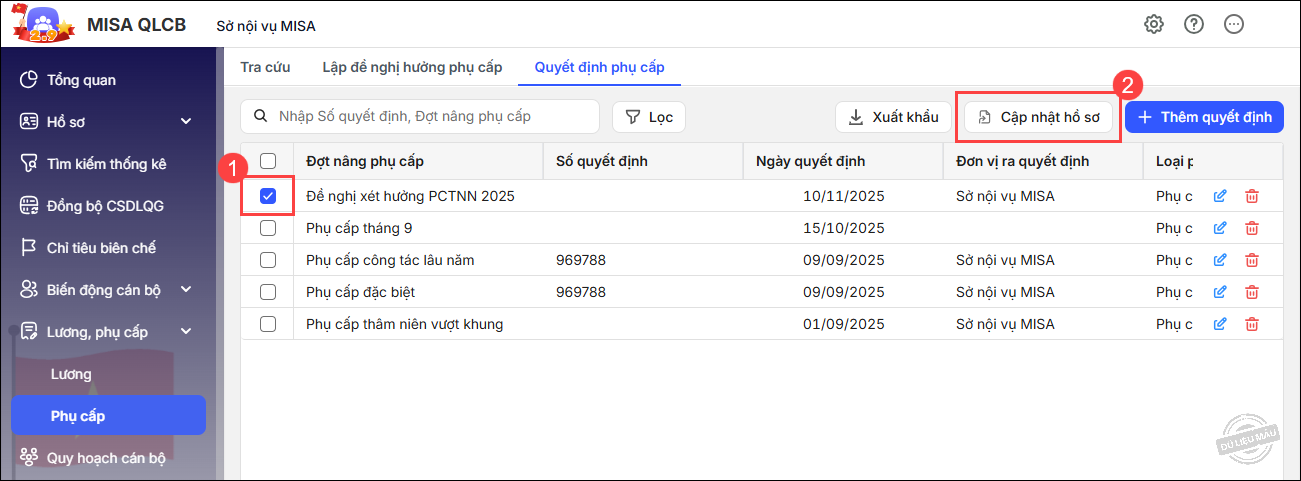Click the MISA QLCB logo icon
Image resolution: width=1301 pixels, height=481 pixels.
point(42,24)
